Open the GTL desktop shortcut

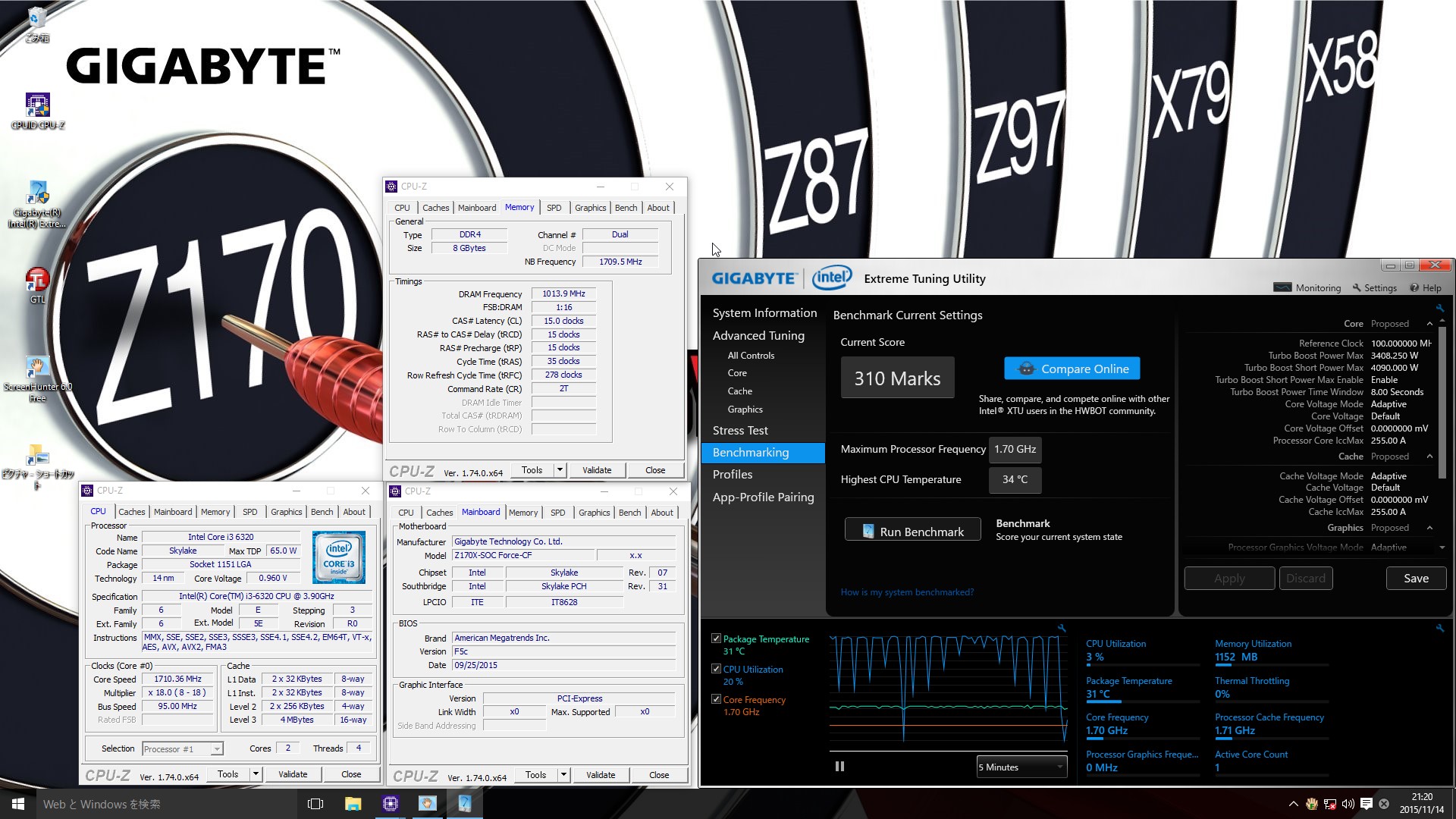(37, 286)
